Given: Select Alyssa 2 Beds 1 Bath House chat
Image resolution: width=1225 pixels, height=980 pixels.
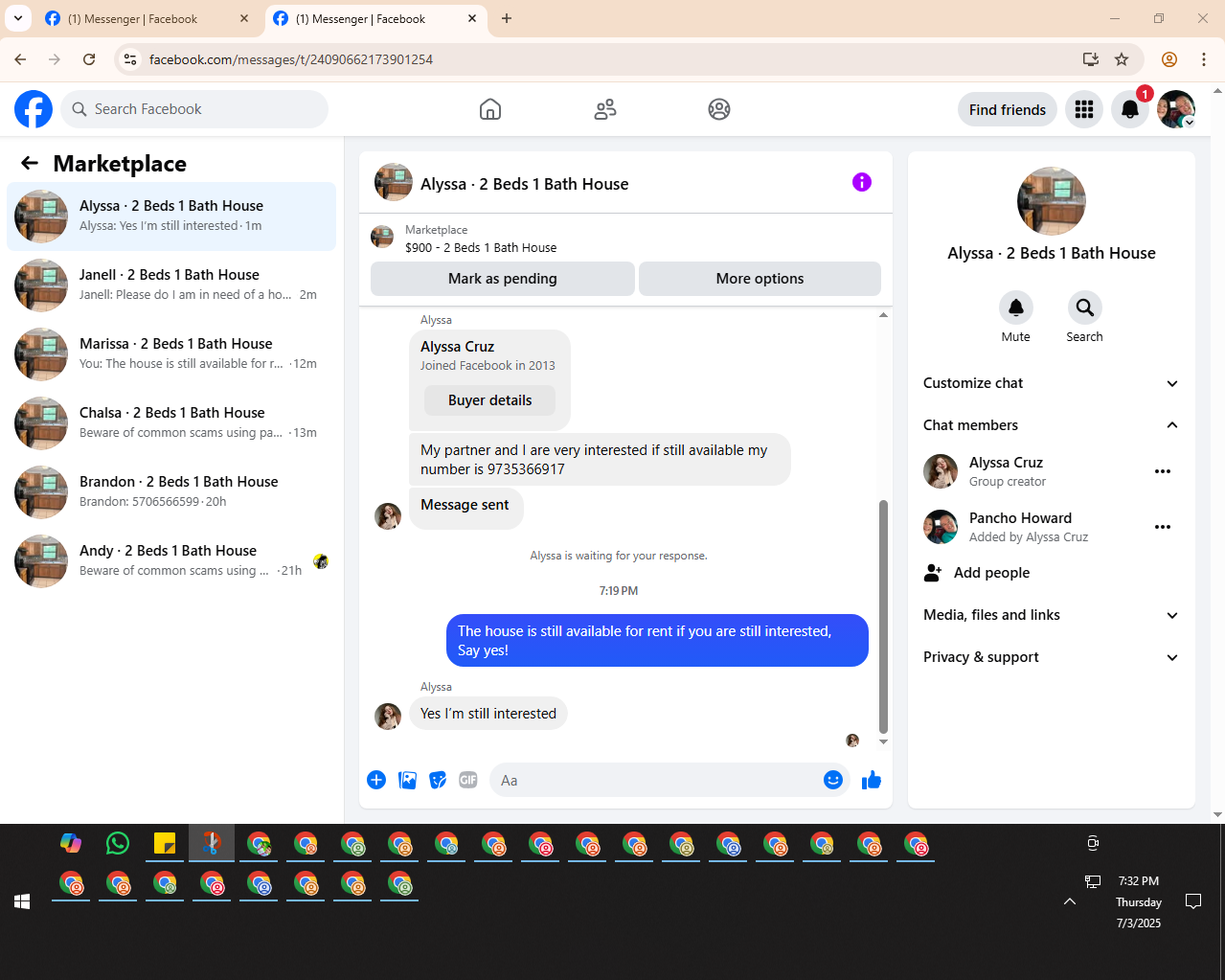Looking at the screenshot, I should 171,217.
